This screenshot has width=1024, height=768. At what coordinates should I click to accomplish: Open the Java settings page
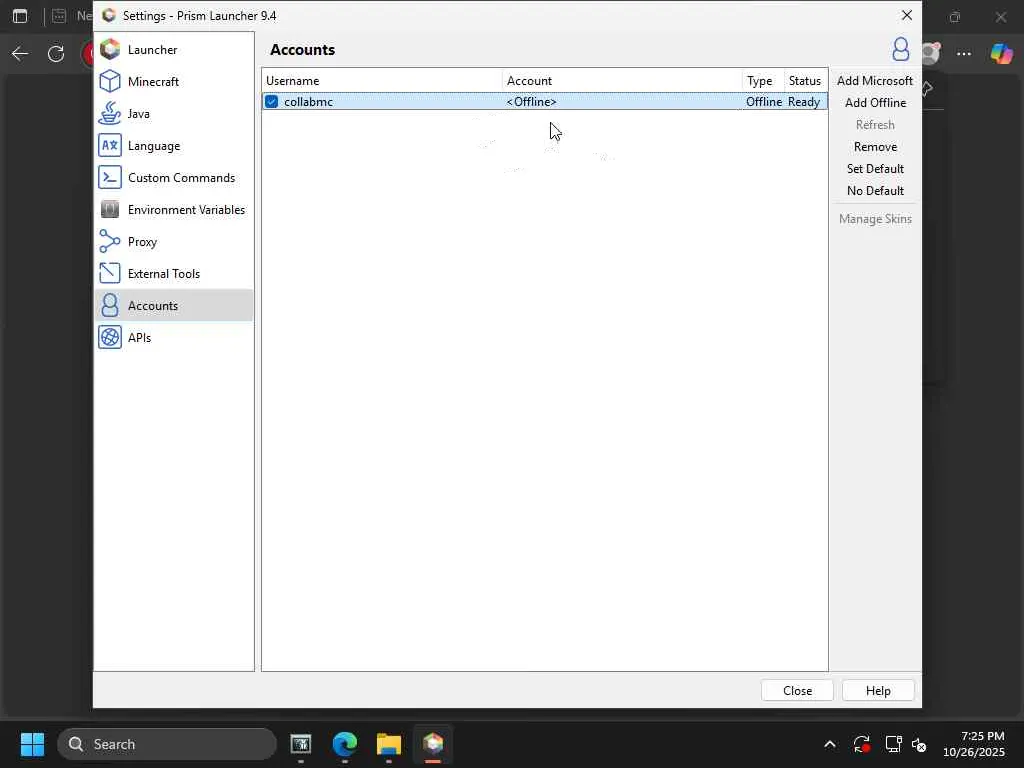[174, 114]
